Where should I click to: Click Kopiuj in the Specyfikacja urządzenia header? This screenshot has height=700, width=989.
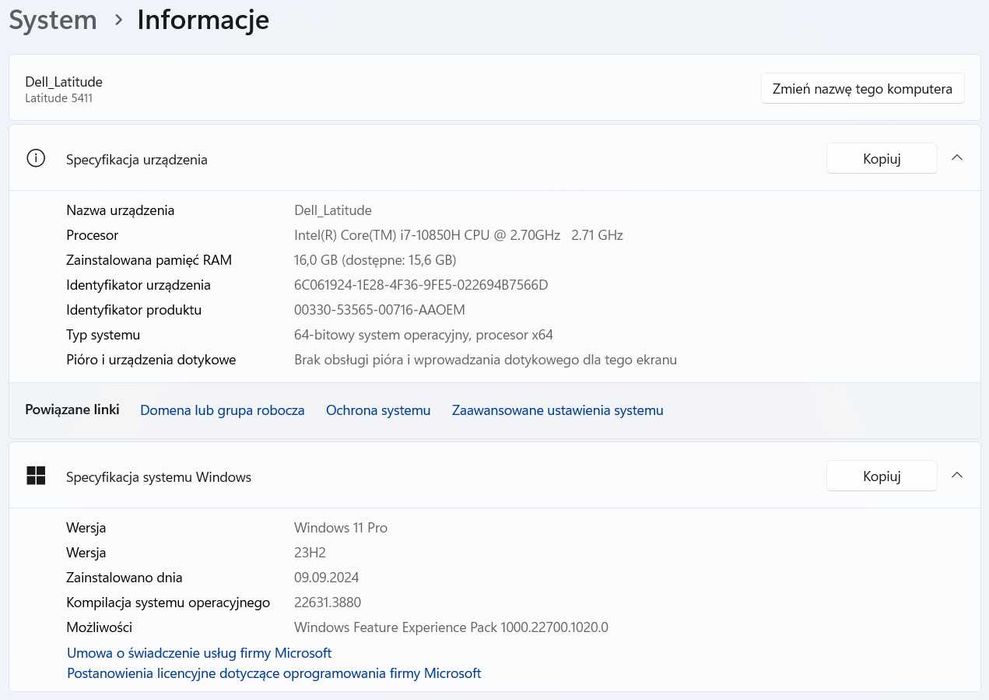click(881, 158)
